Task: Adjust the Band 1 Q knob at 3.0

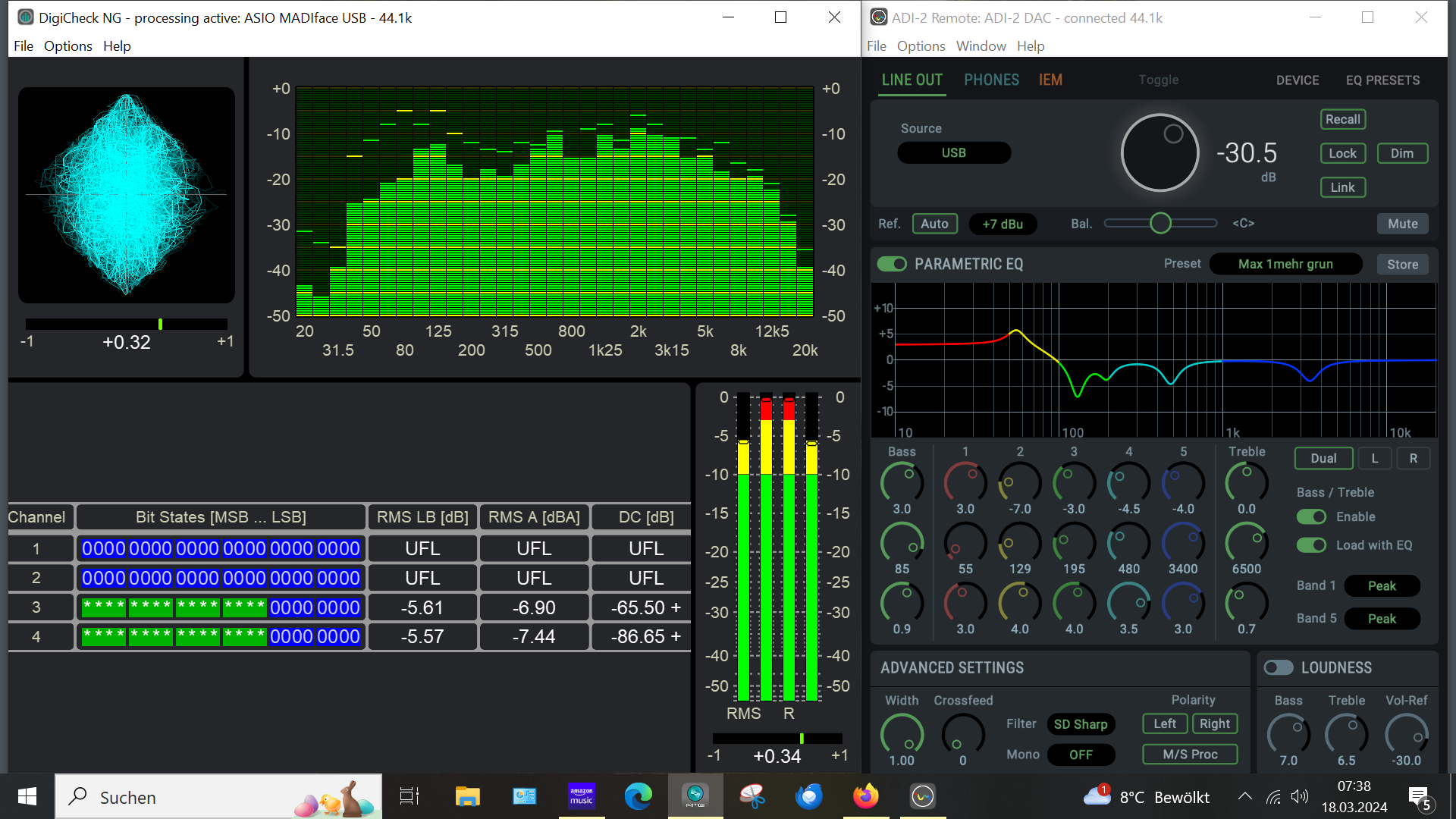Action: pyautogui.click(x=965, y=601)
